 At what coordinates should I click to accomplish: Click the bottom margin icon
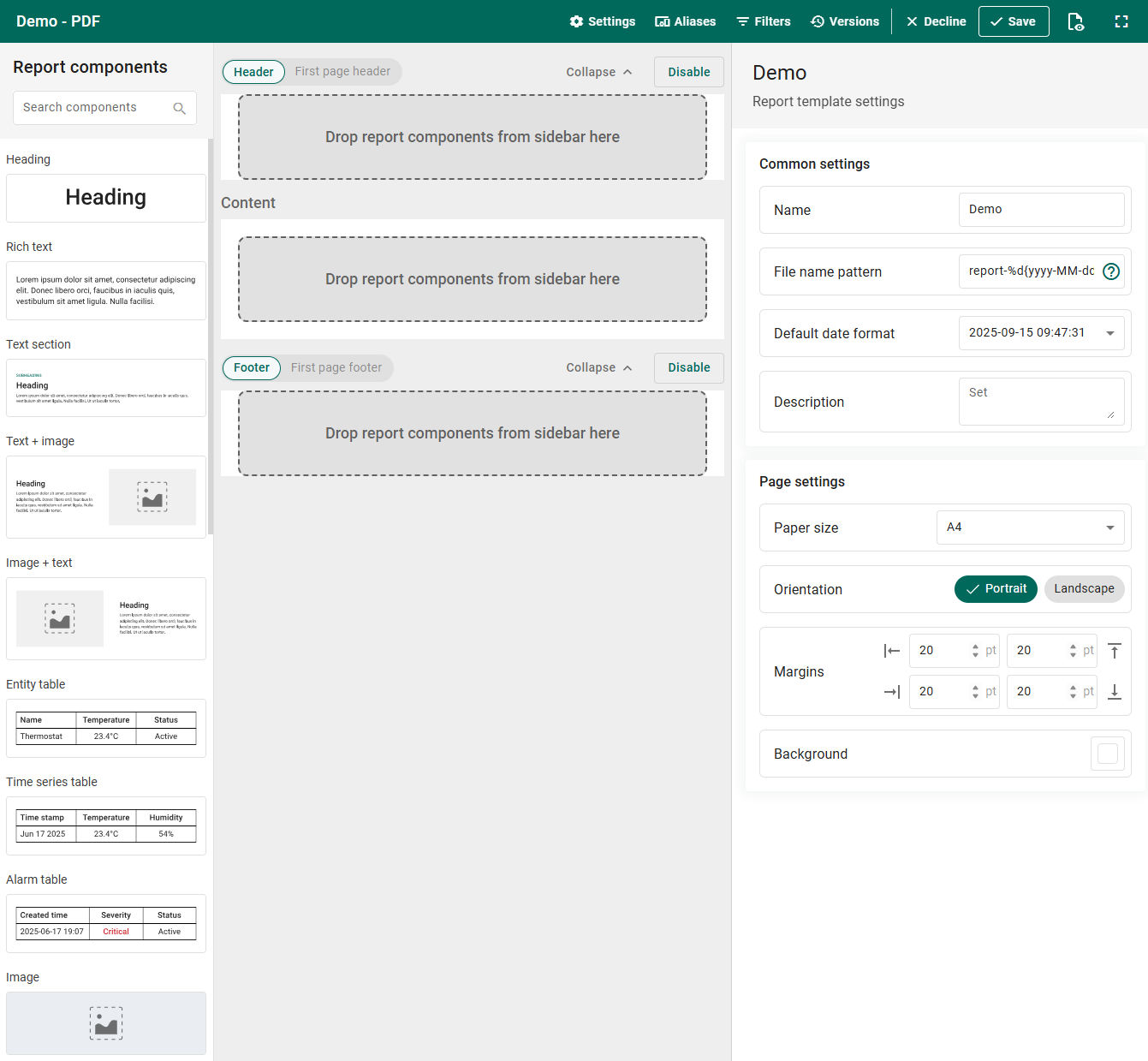coord(1115,692)
